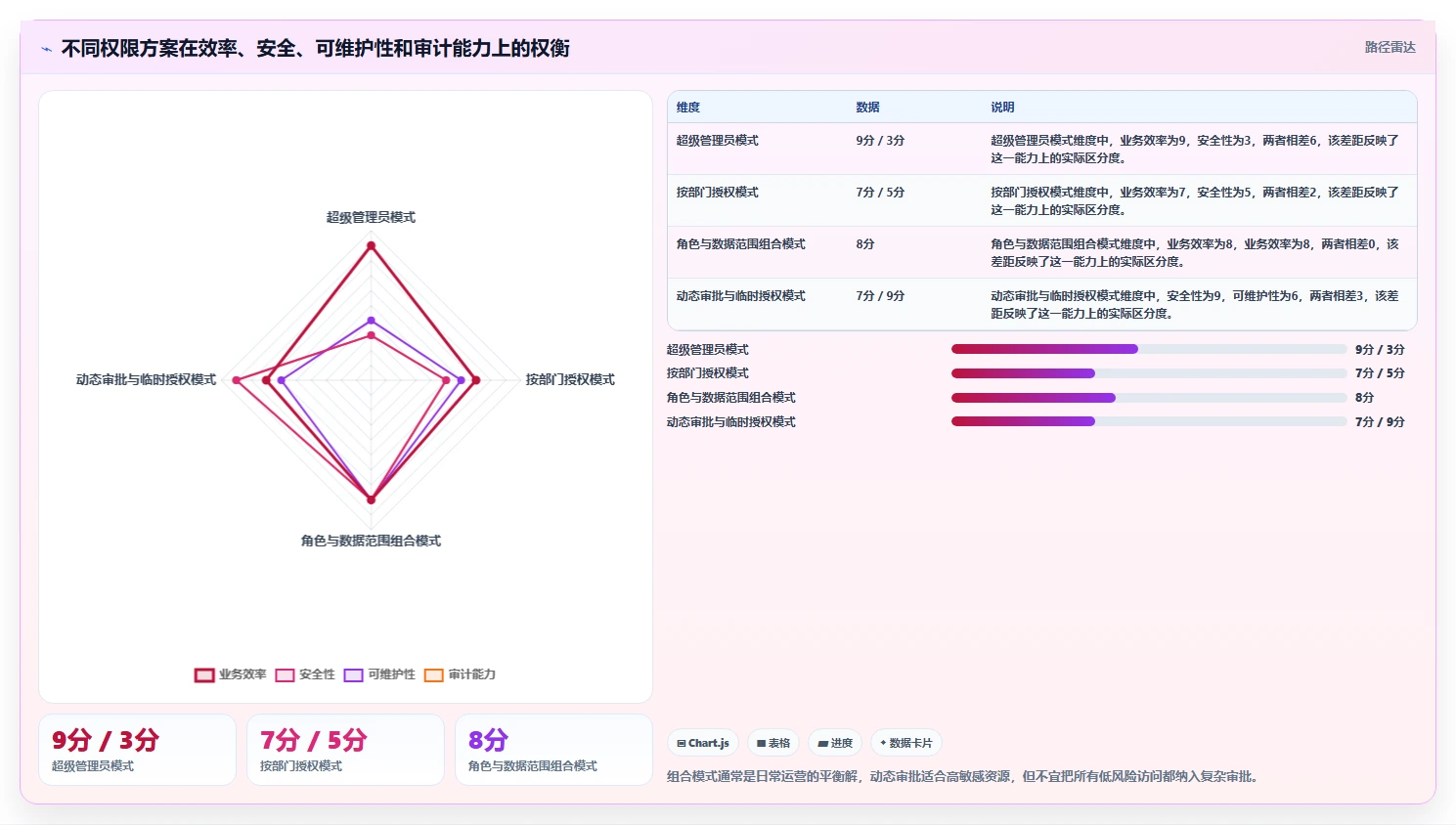This screenshot has width=1456, height=825.
Task: Click the progress bar in the 动态审批与临时授权模式 row
Action: tap(1149, 421)
